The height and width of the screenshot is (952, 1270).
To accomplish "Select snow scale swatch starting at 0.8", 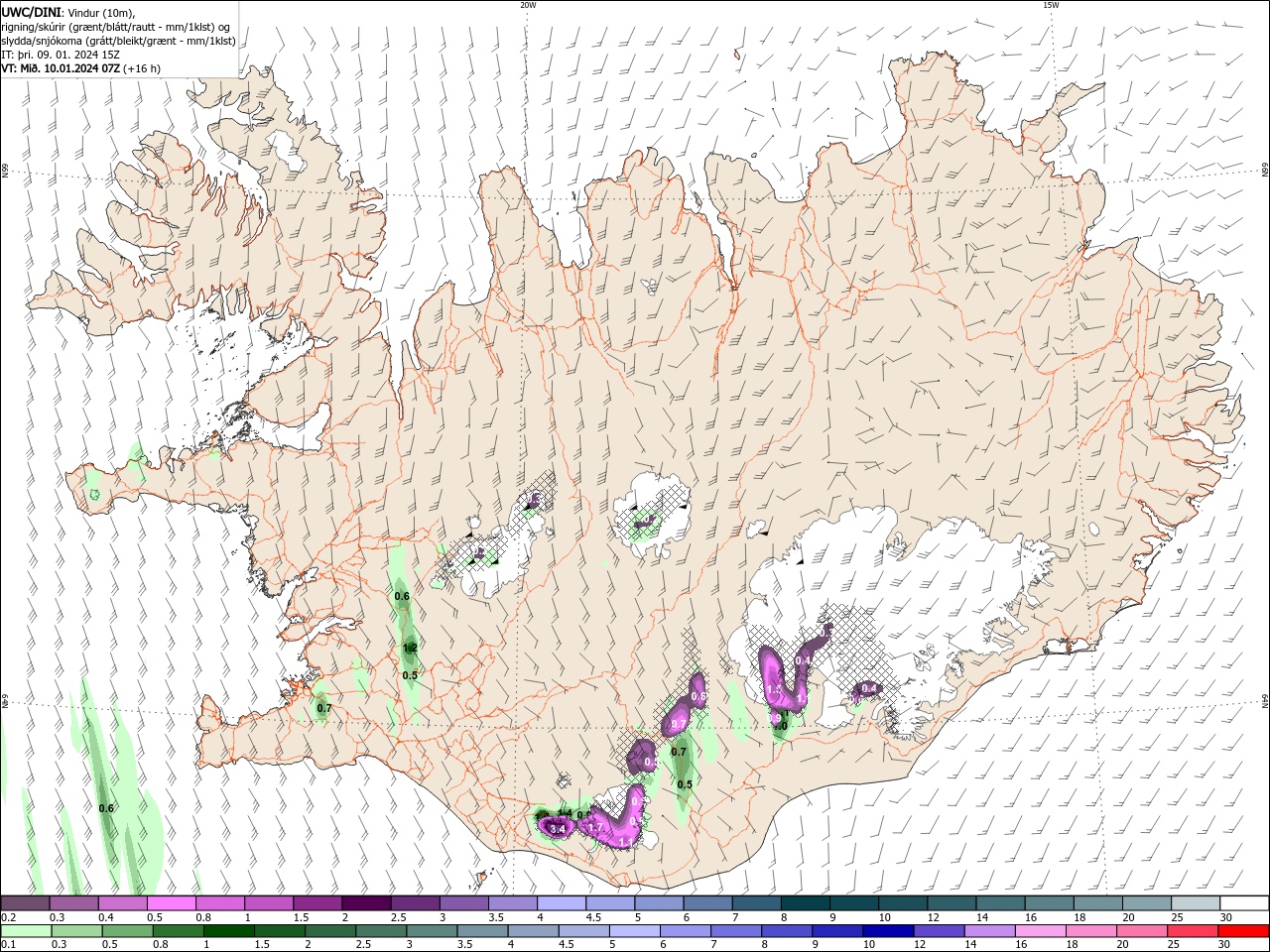I will 220,903.
